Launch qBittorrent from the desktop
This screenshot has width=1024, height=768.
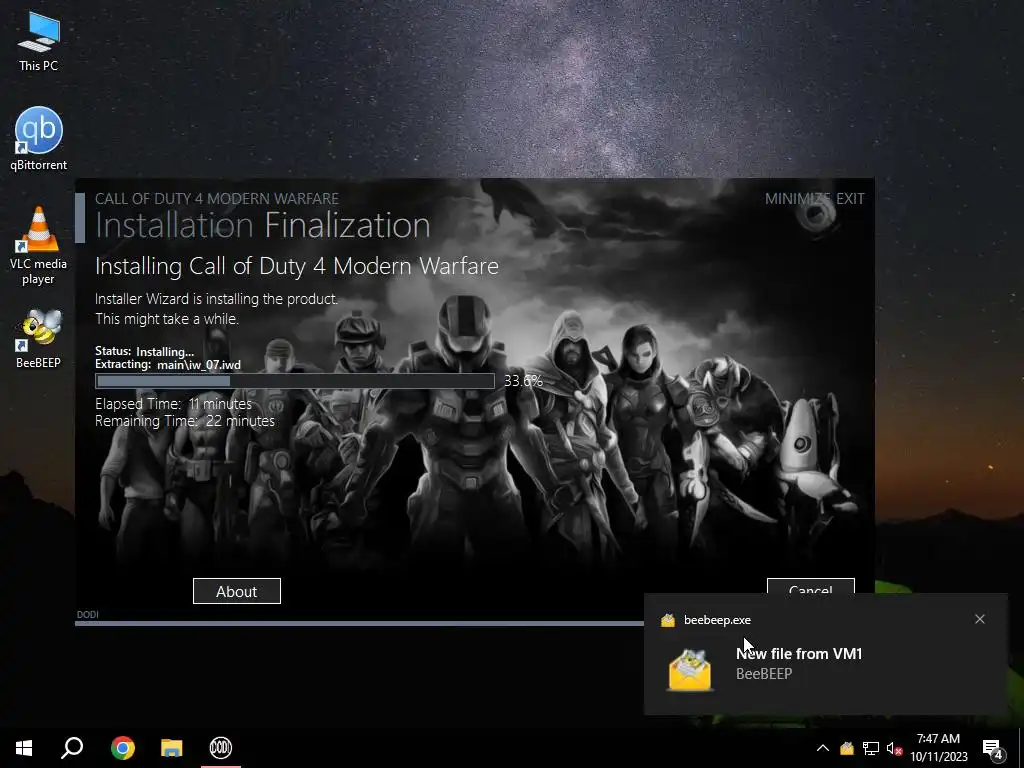click(x=39, y=139)
